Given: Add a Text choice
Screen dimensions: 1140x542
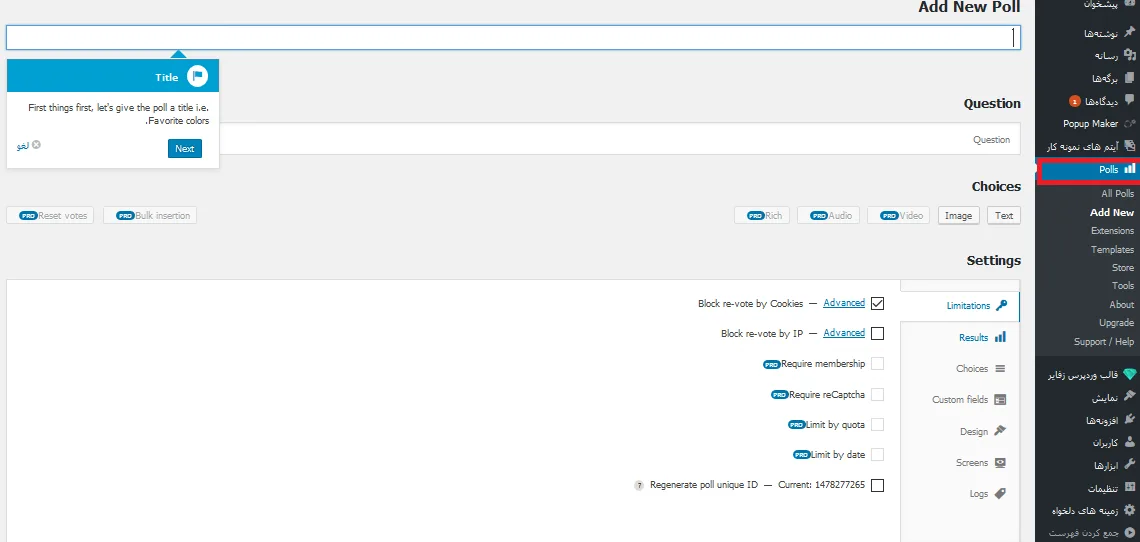Looking at the screenshot, I should [x=1004, y=215].
